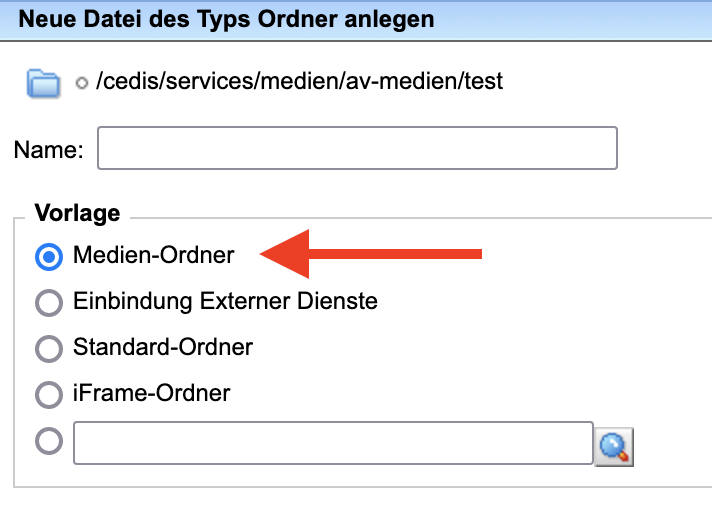Select the Standard-Ordner radio button
712x524 pixels.
coord(49,349)
